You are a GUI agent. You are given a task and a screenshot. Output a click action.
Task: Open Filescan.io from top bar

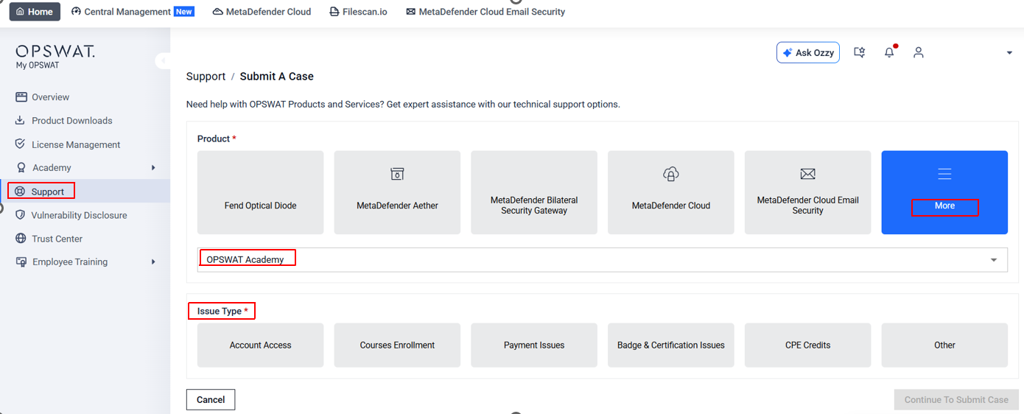(x=358, y=12)
